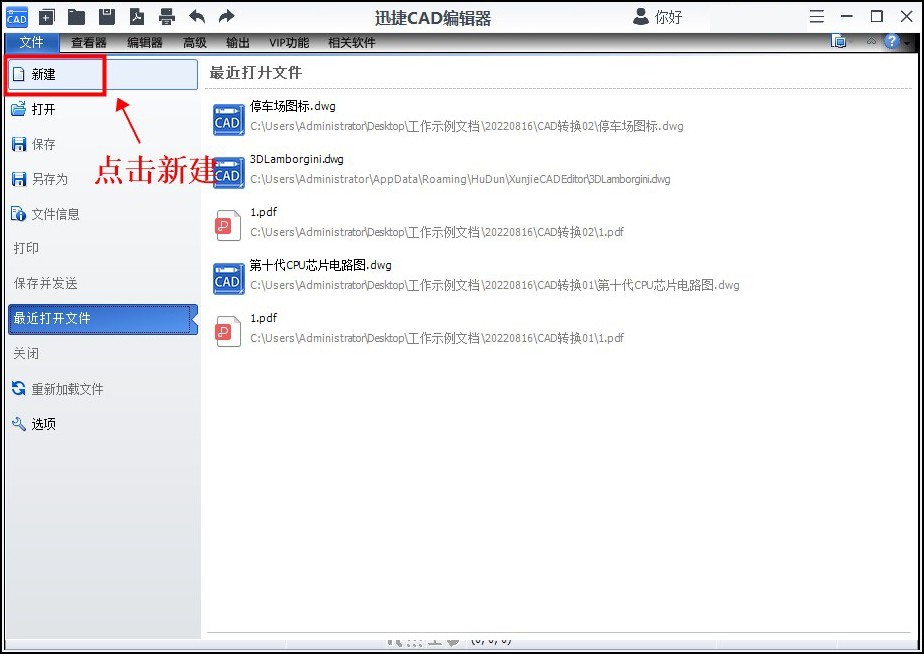Click the Open folder icon in toolbar
Image resolution: width=924 pixels, height=654 pixels.
pos(76,16)
